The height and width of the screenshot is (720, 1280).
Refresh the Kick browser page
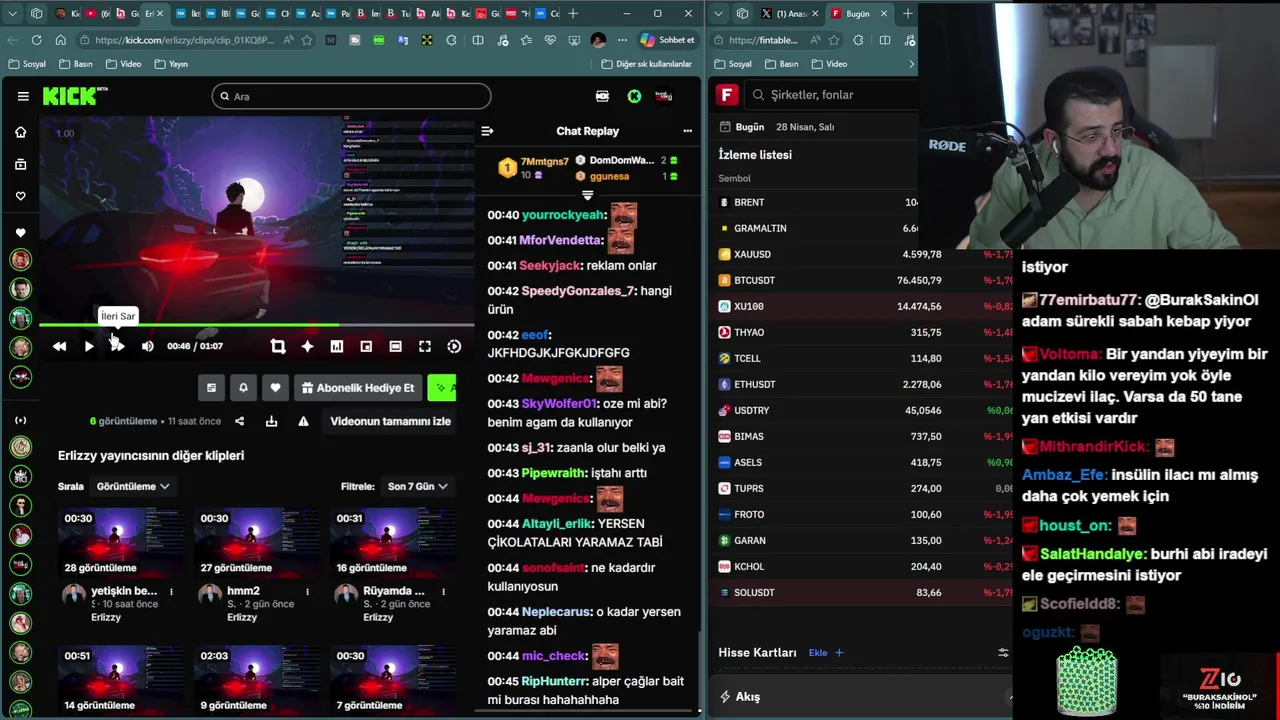36,40
